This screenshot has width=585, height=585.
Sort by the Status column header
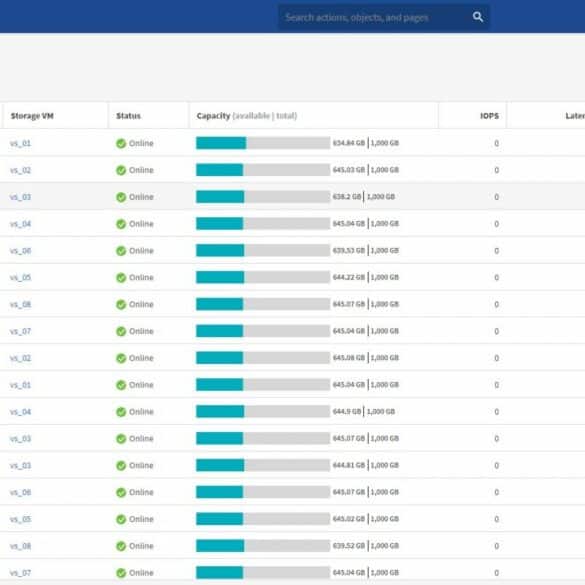pyautogui.click(x=128, y=116)
